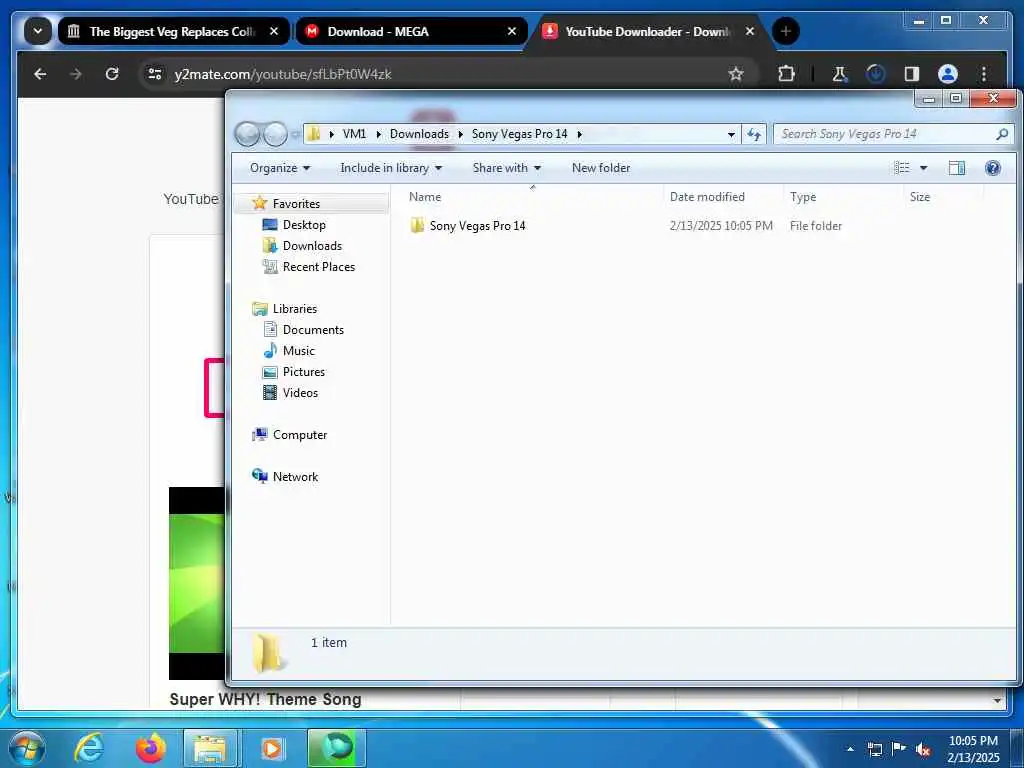This screenshot has width=1024, height=768.
Task: Bookmark this page with star icon
Action: tap(736, 74)
